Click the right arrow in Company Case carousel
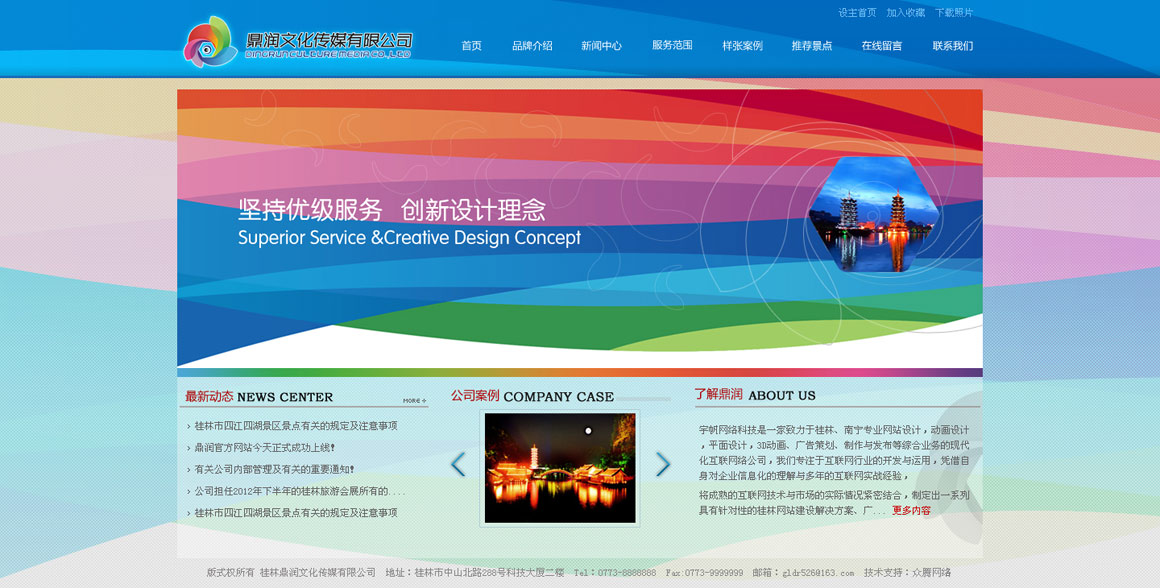The height and width of the screenshot is (588, 1160). pyautogui.click(x=662, y=464)
